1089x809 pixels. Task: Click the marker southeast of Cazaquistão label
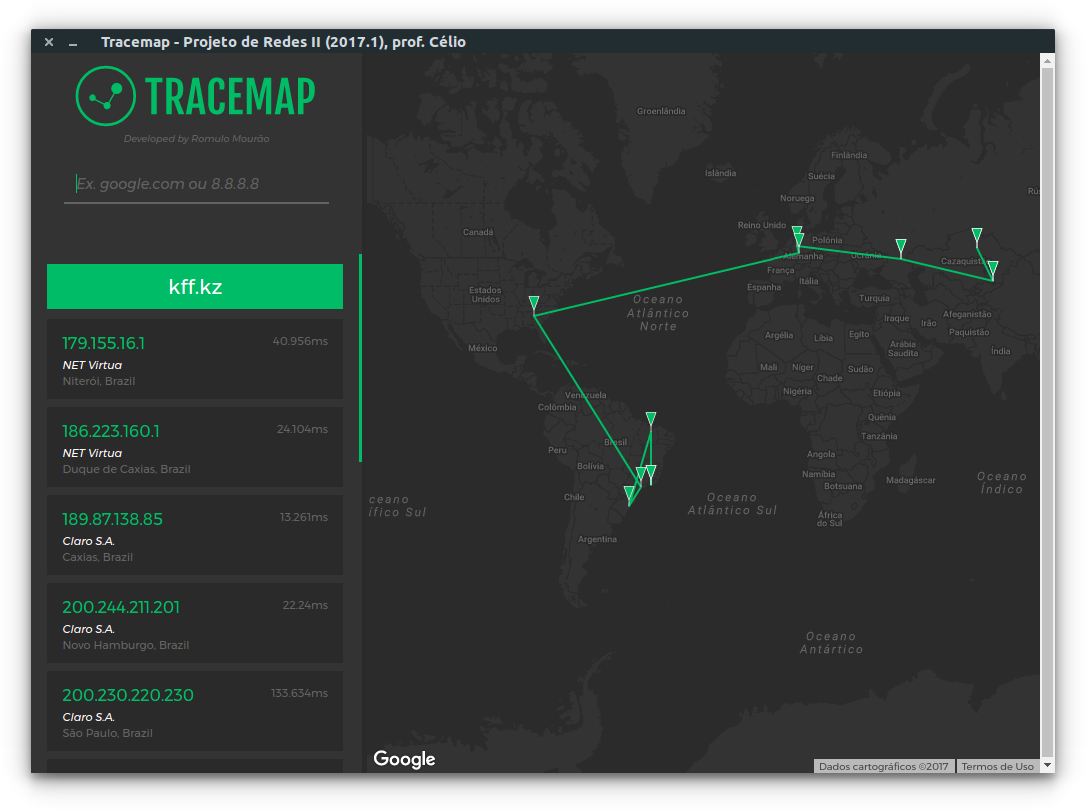coord(992,269)
